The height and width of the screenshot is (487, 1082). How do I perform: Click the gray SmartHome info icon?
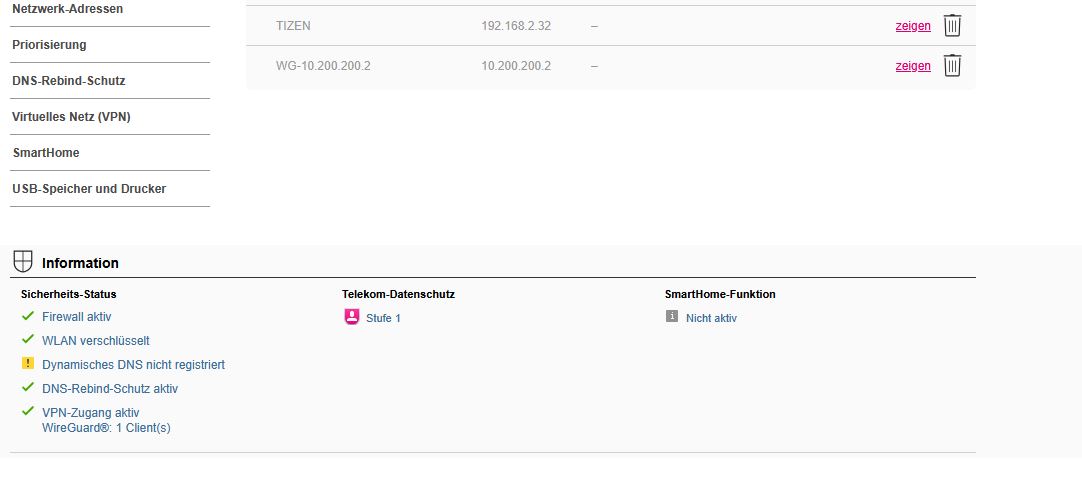[x=672, y=317]
